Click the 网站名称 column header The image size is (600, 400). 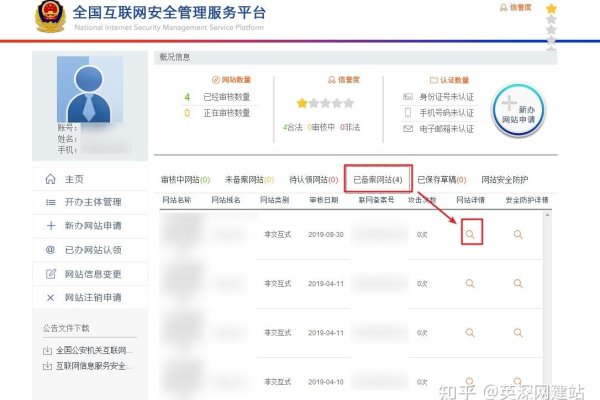(177, 200)
